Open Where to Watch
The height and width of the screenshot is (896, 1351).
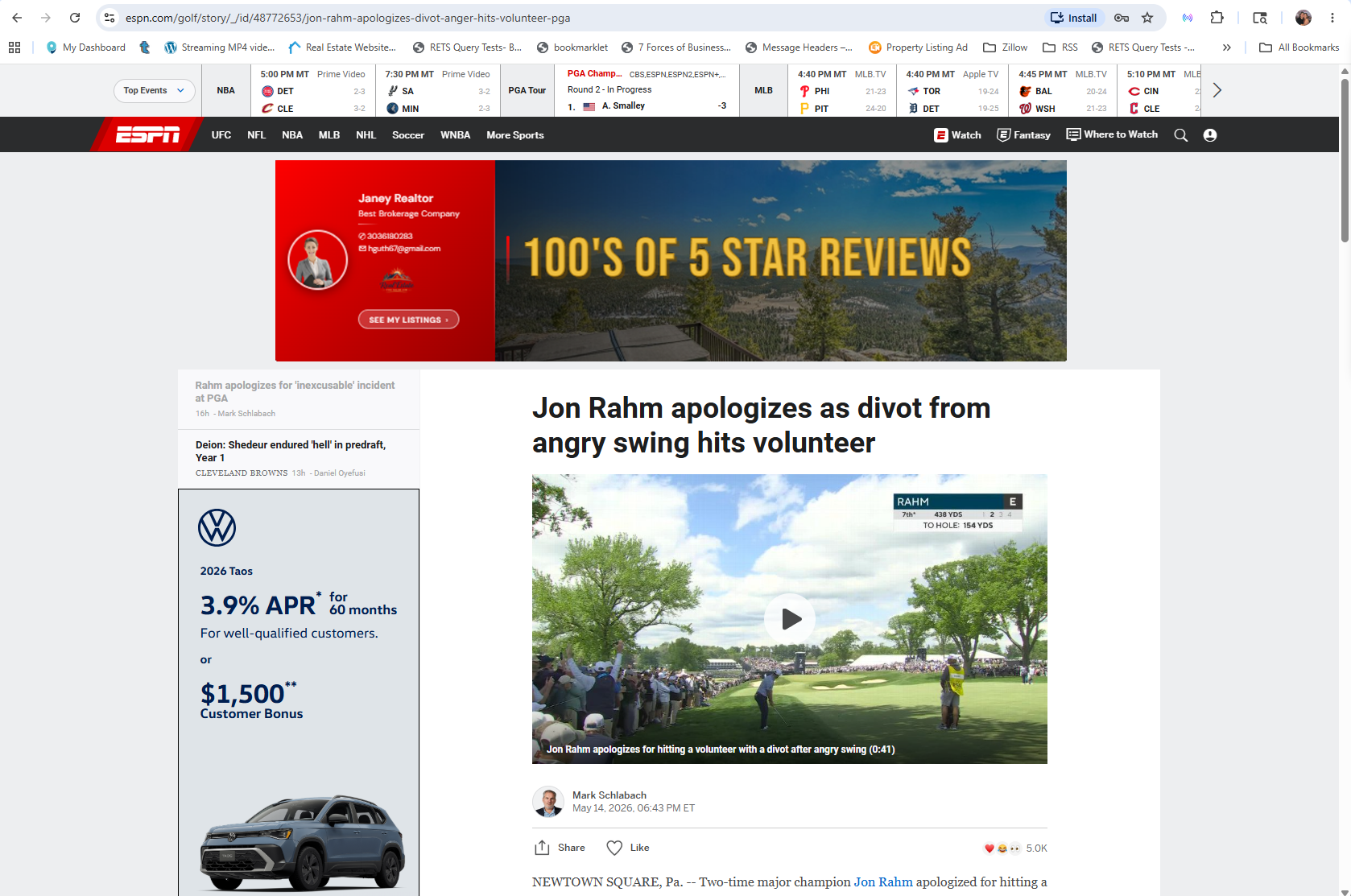click(1112, 134)
